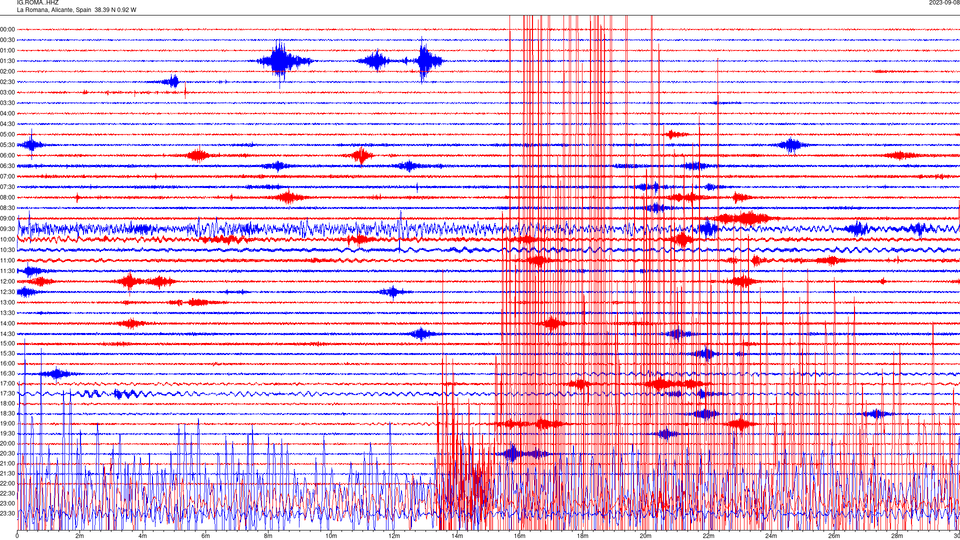Click the '18:30' time row label

pyautogui.click(x=8, y=413)
